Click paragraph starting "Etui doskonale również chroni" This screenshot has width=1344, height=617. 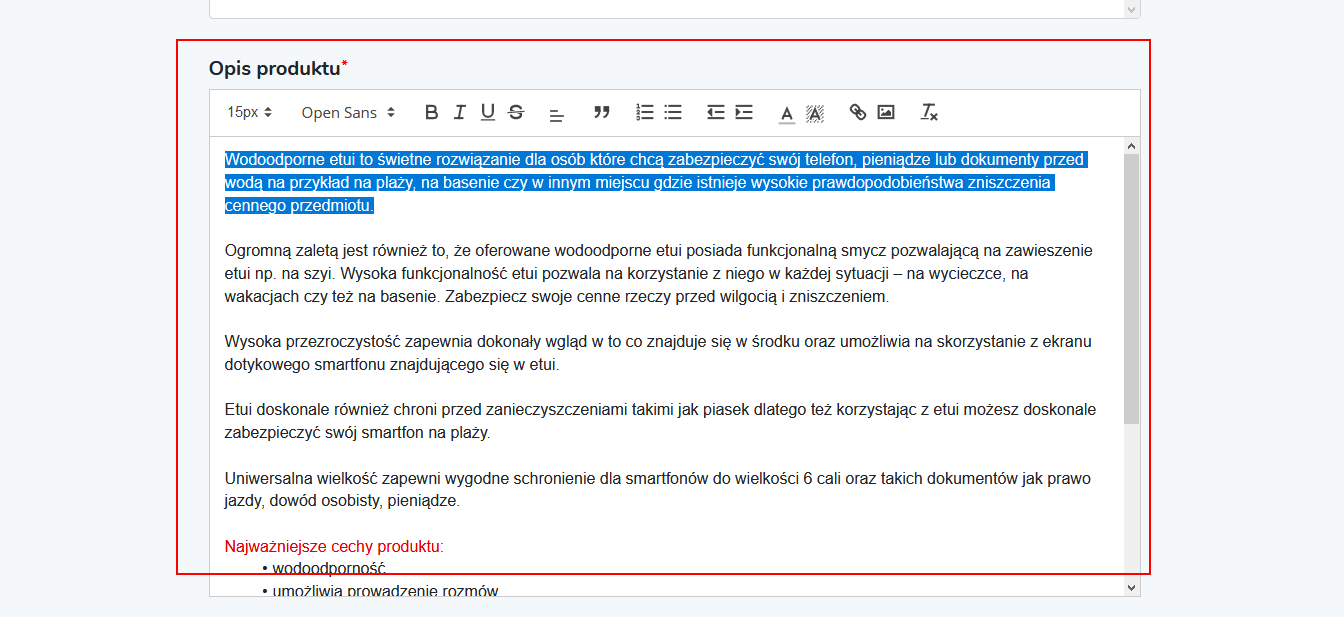coord(660,422)
